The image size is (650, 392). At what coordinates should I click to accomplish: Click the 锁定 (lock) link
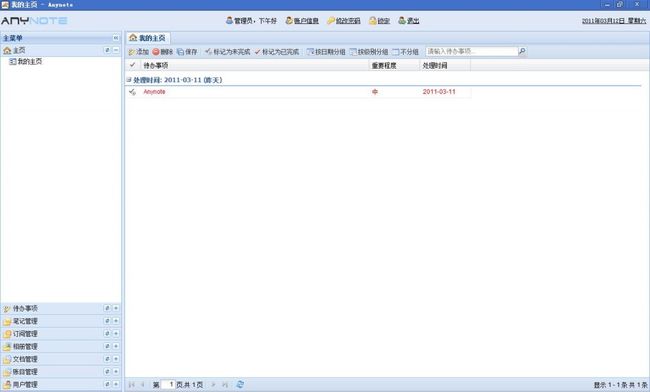pos(379,21)
